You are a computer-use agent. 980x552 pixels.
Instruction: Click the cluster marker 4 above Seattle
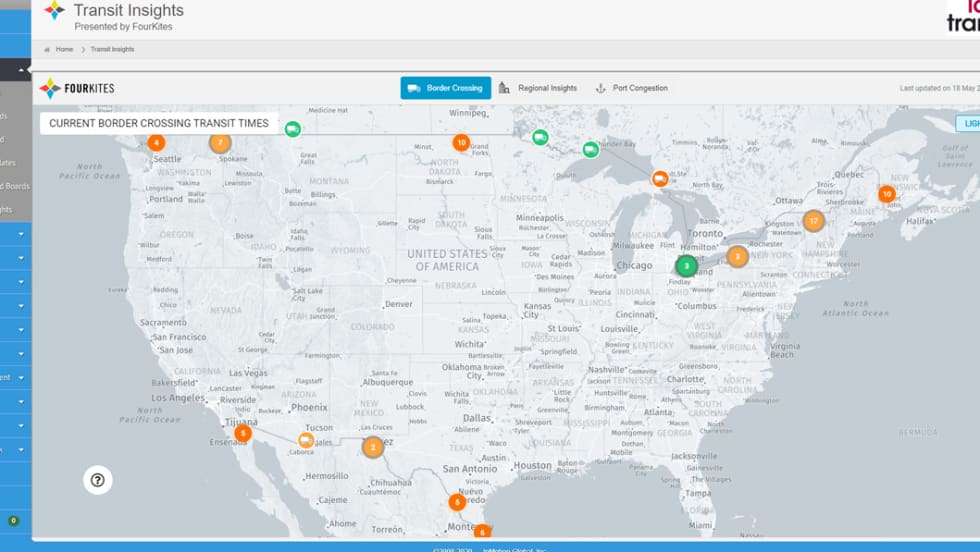tap(157, 143)
